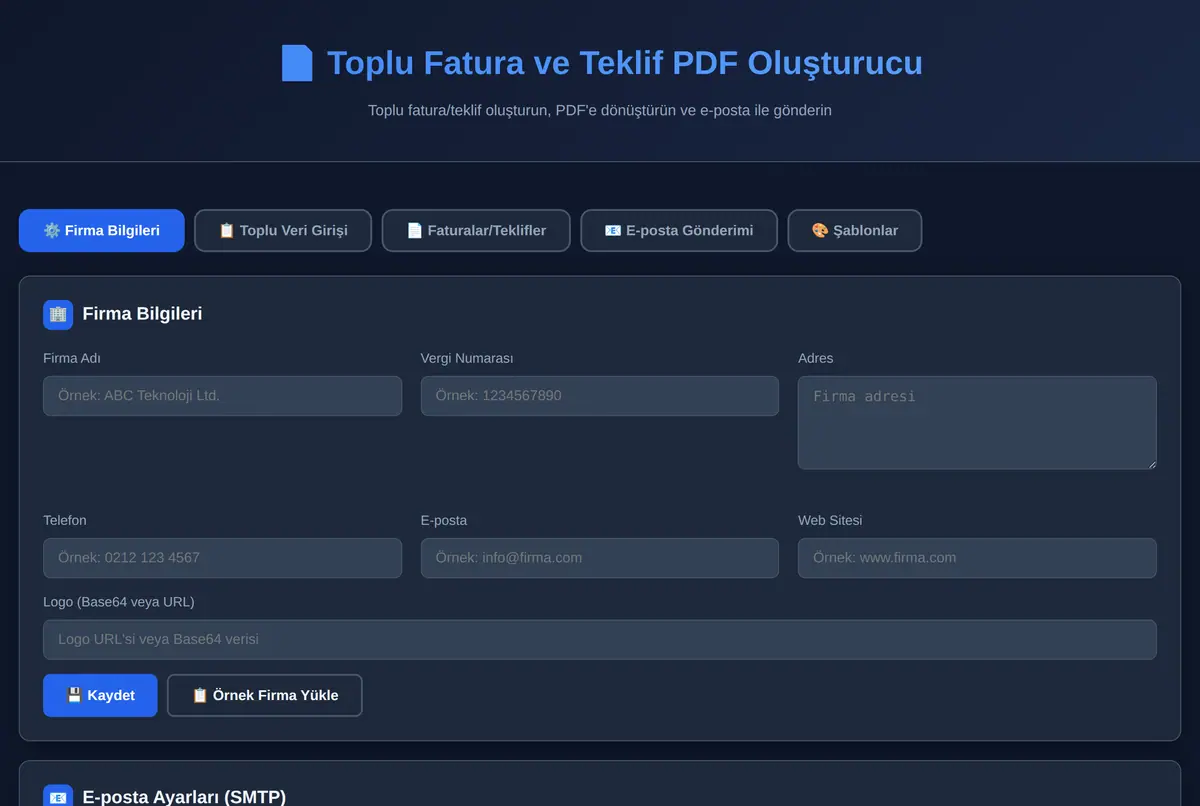1200x806 pixels.
Task: Click the Adres textarea resize handle
Action: (x=1150, y=463)
